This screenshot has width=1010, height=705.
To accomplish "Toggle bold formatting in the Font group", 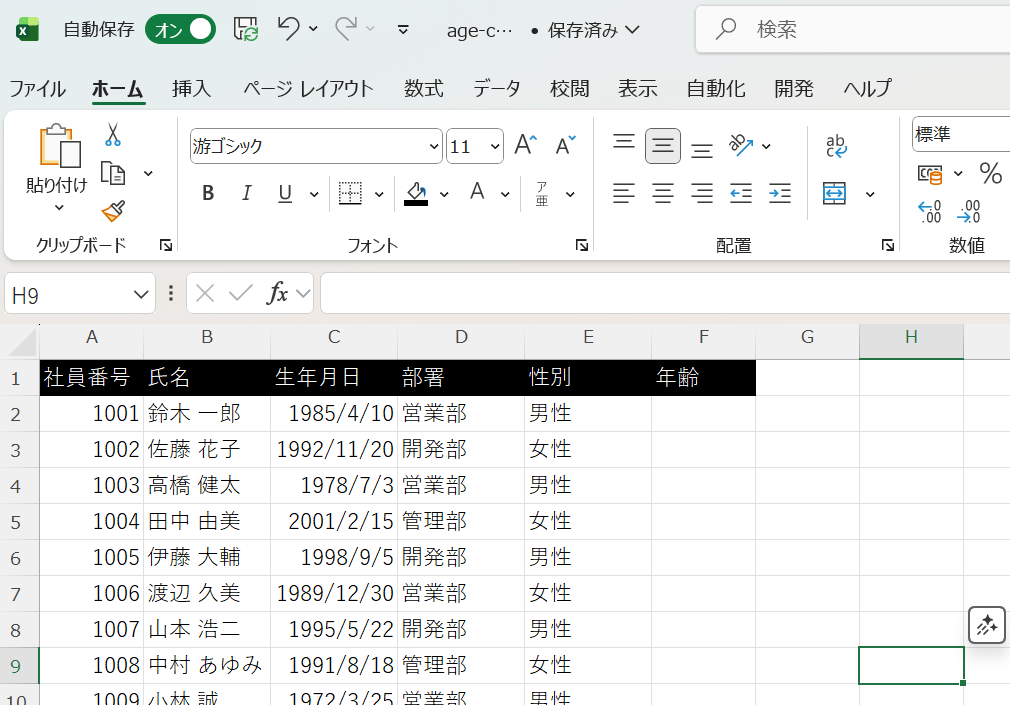I will pos(208,193).
